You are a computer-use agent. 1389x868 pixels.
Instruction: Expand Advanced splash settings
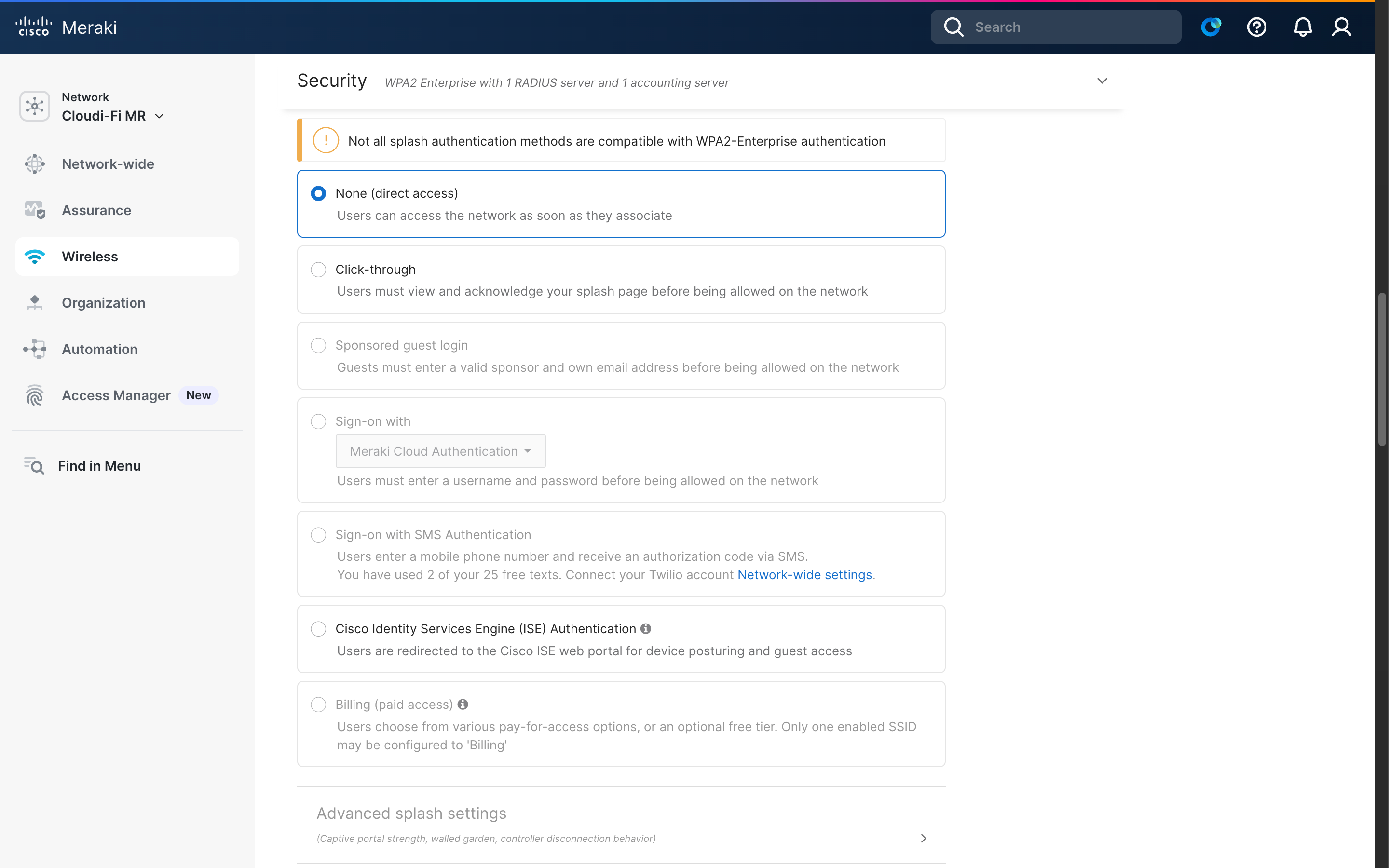923,838
